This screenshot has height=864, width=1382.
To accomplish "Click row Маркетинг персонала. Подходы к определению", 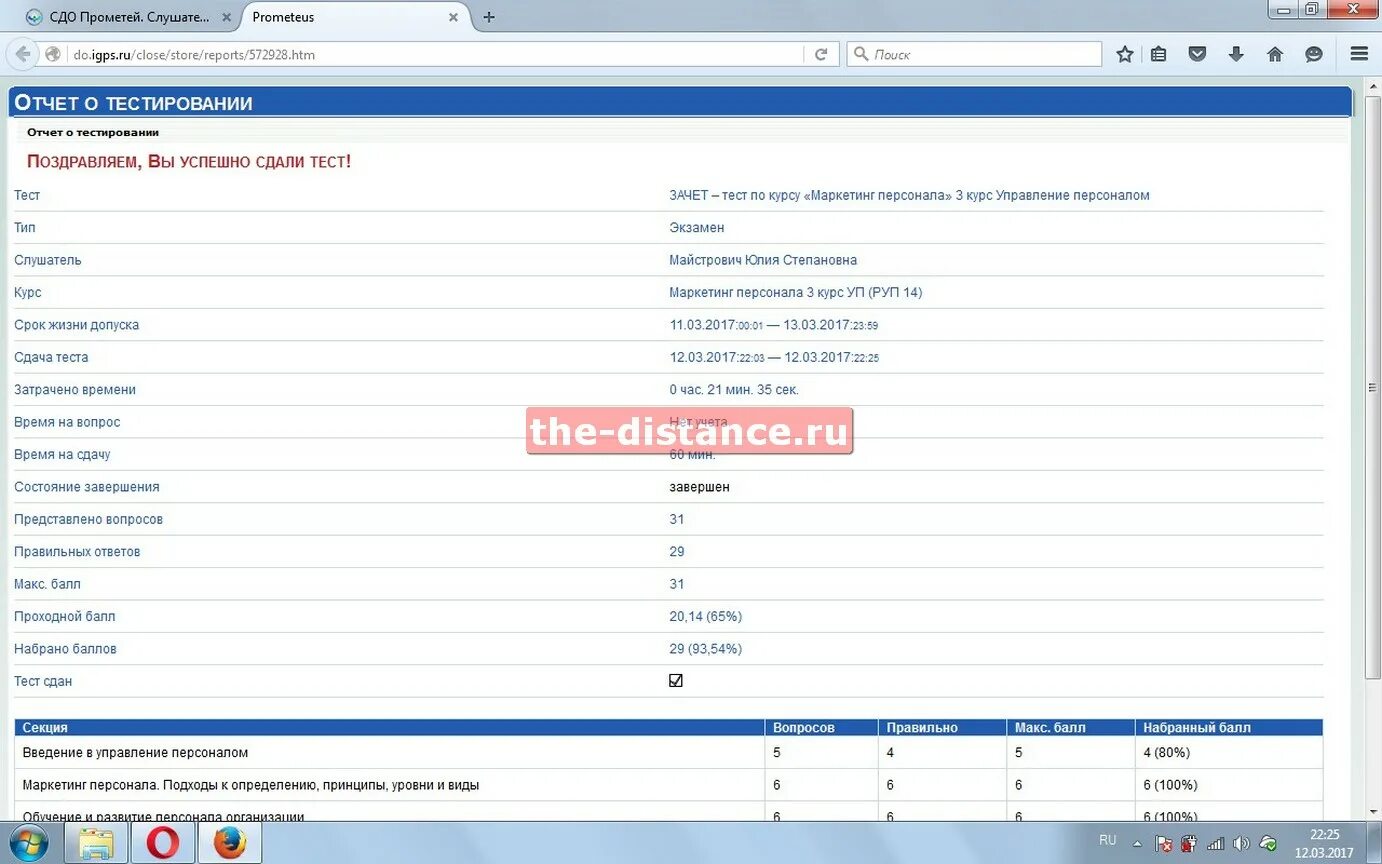I will [669, 785].
